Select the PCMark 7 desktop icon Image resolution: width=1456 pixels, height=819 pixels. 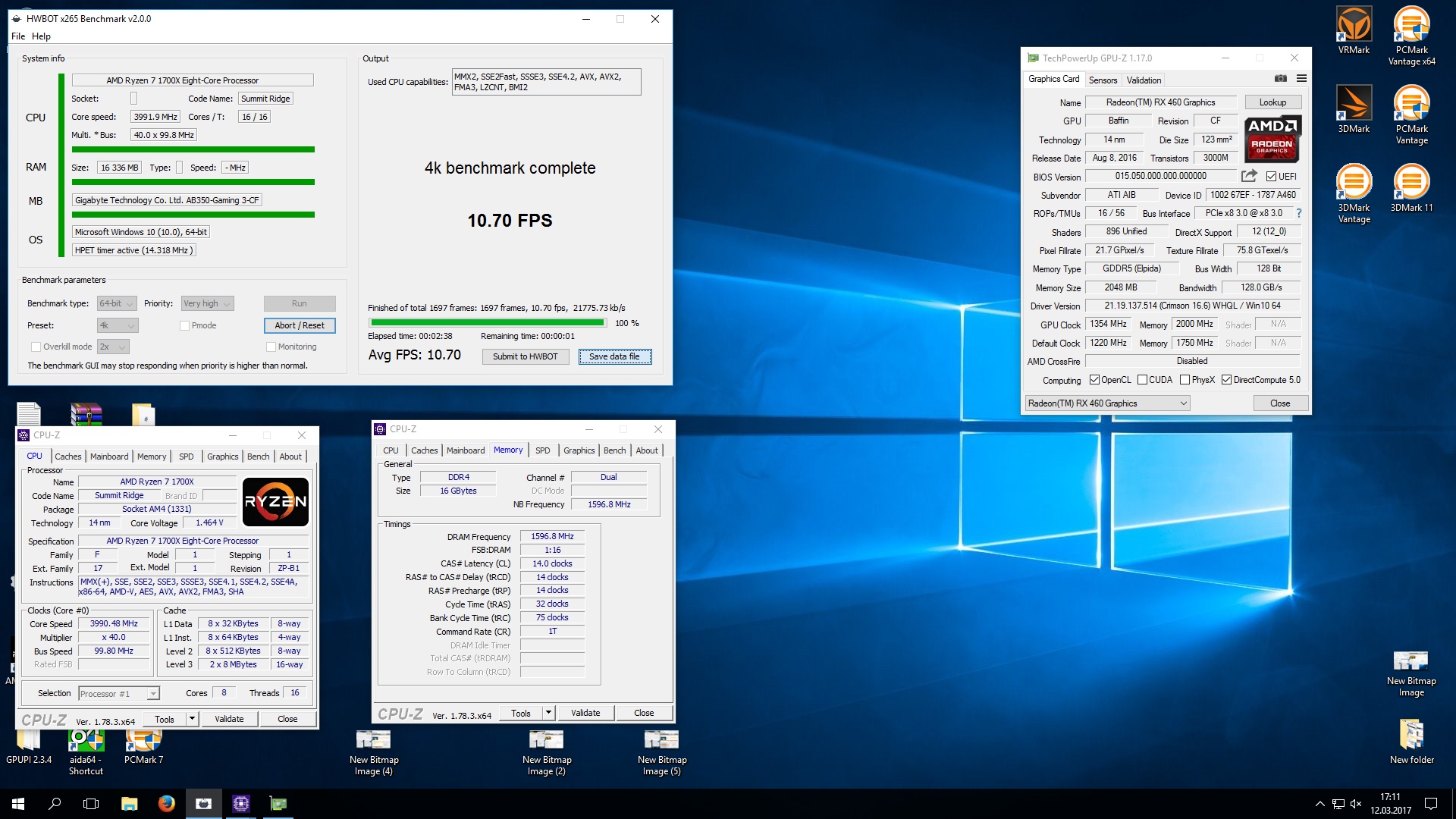click(x=143, y=747)
